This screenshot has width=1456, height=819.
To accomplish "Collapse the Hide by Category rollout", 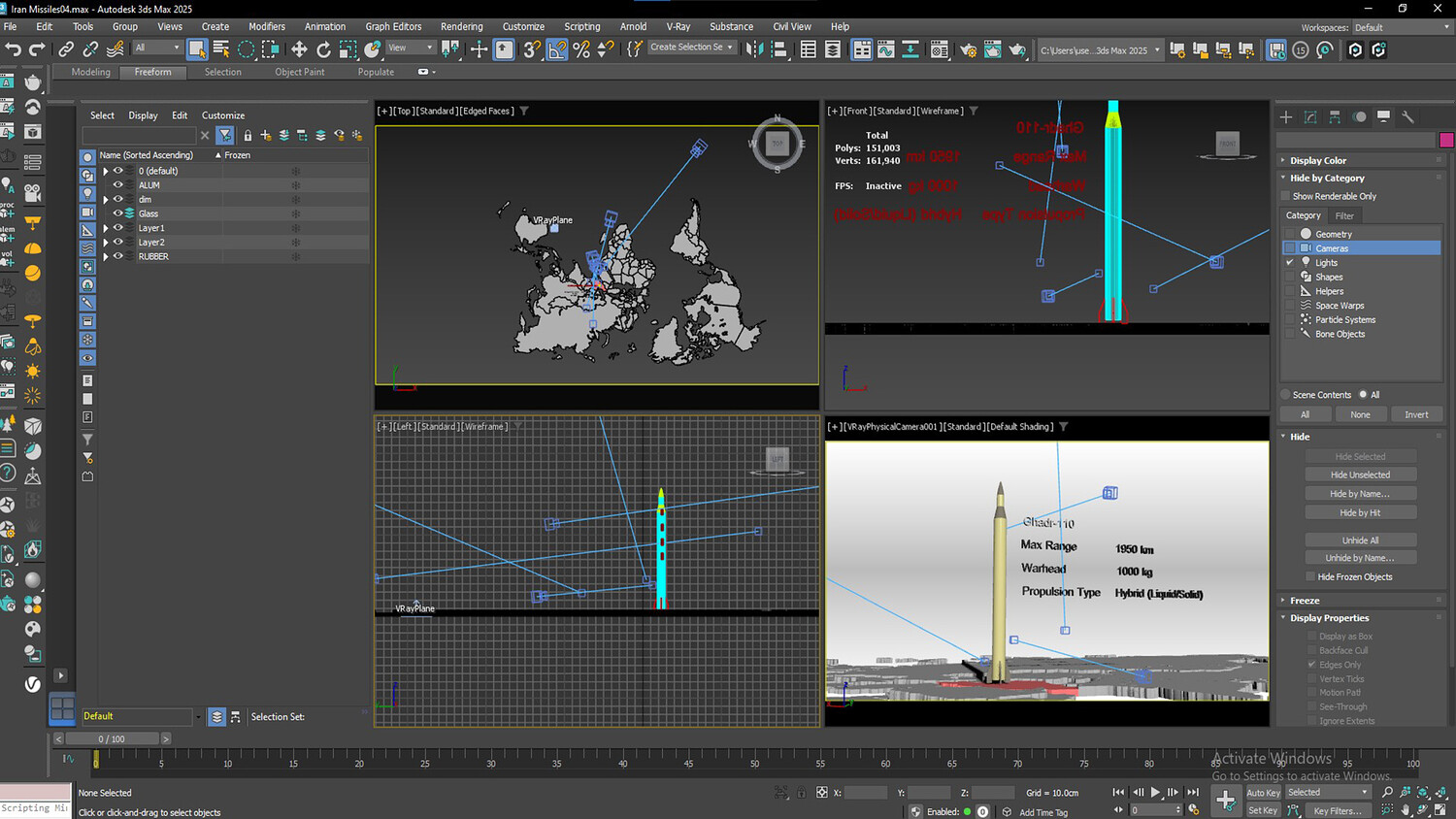I will pyautogui.click(x=1326, y=179).
